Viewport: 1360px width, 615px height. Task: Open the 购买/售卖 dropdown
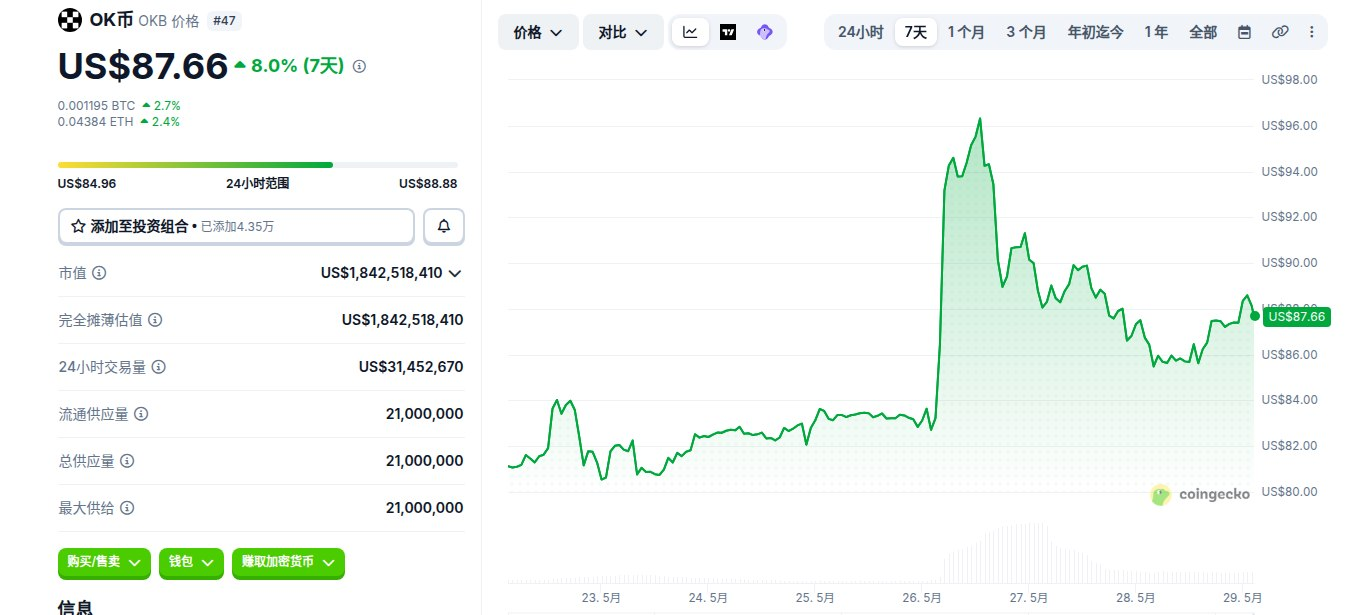click(105, 562)
